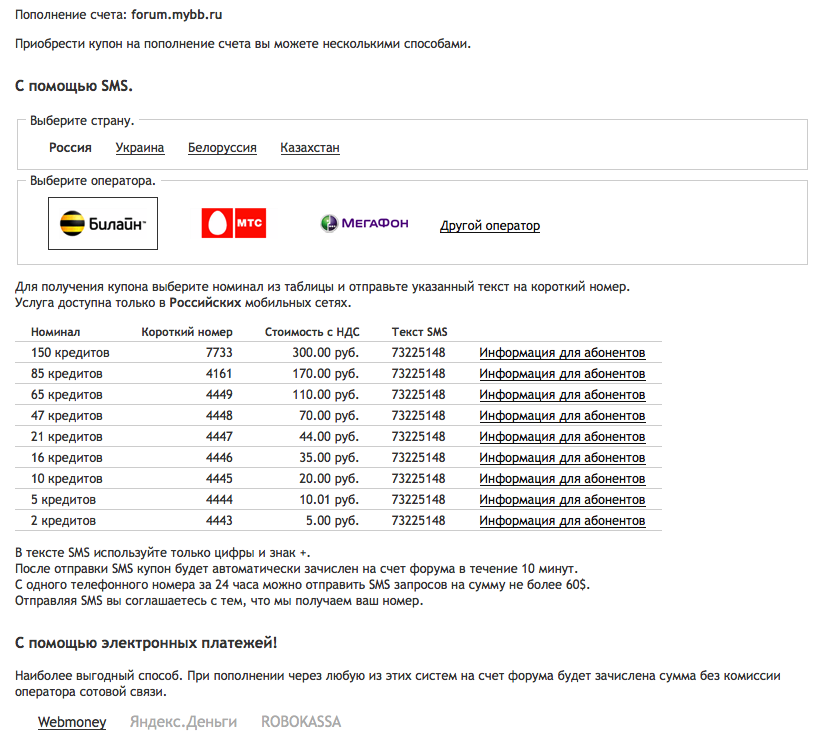Click the 2 кредитов nominal cell

pyautogui.click(x=63, y=521)
